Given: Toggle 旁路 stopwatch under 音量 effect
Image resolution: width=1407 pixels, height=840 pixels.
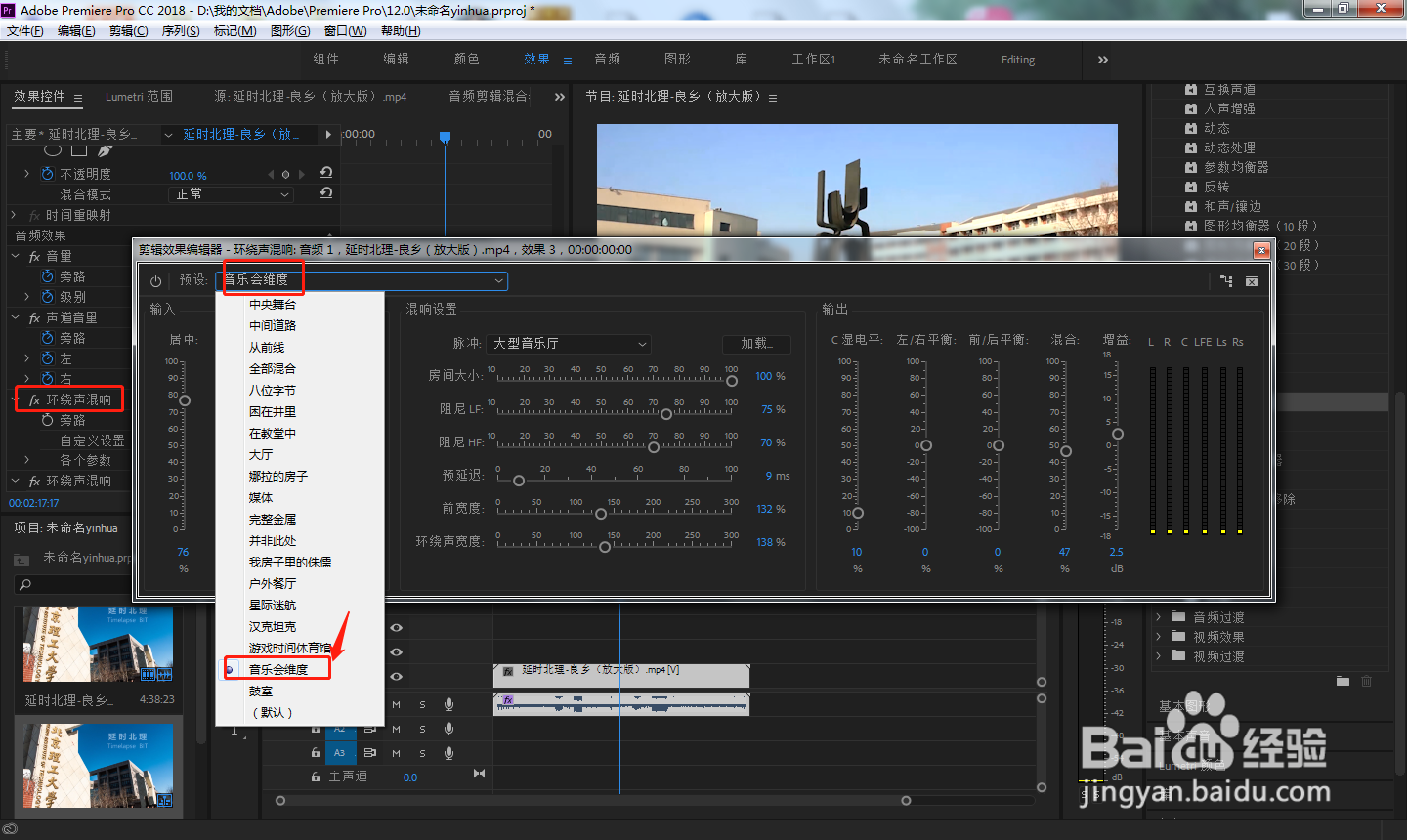Looking at the screenshot, I should pos(48,276).
